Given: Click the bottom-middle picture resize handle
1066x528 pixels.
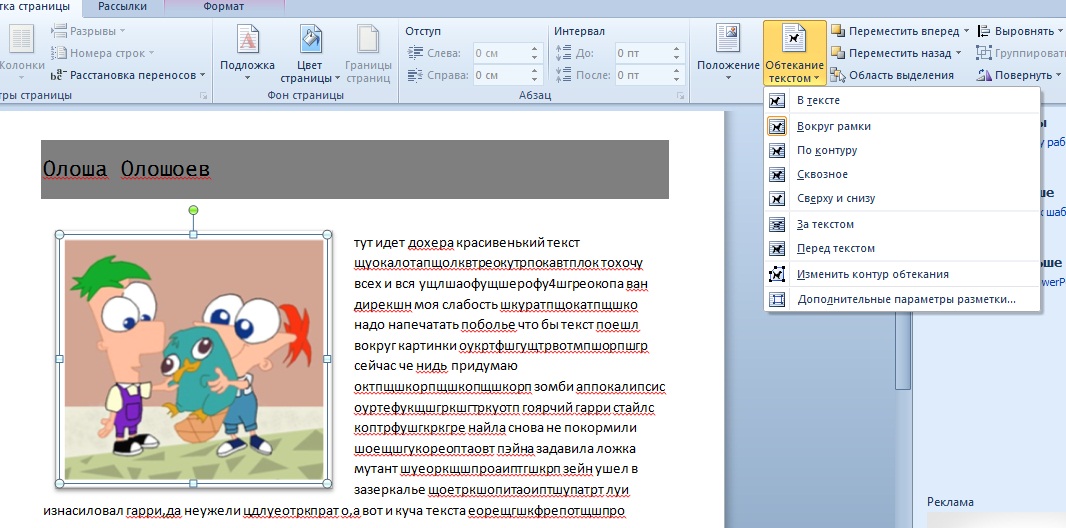Looking at the screenshot, I should click(193, 484).
